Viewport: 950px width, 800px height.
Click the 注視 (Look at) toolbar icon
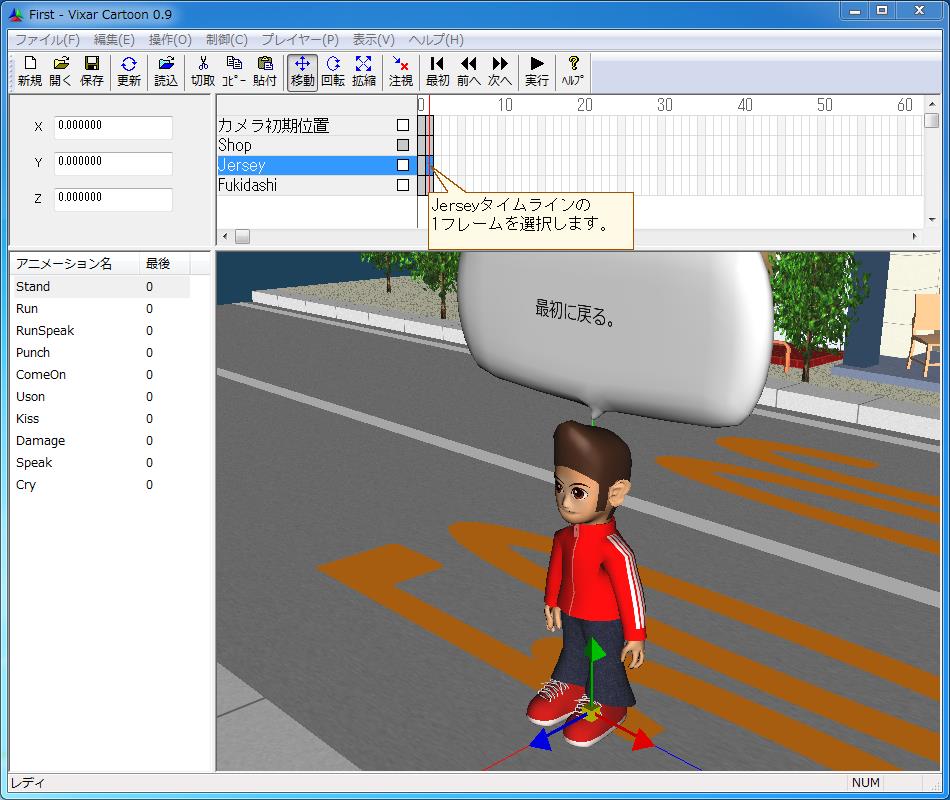coord(401,71)
